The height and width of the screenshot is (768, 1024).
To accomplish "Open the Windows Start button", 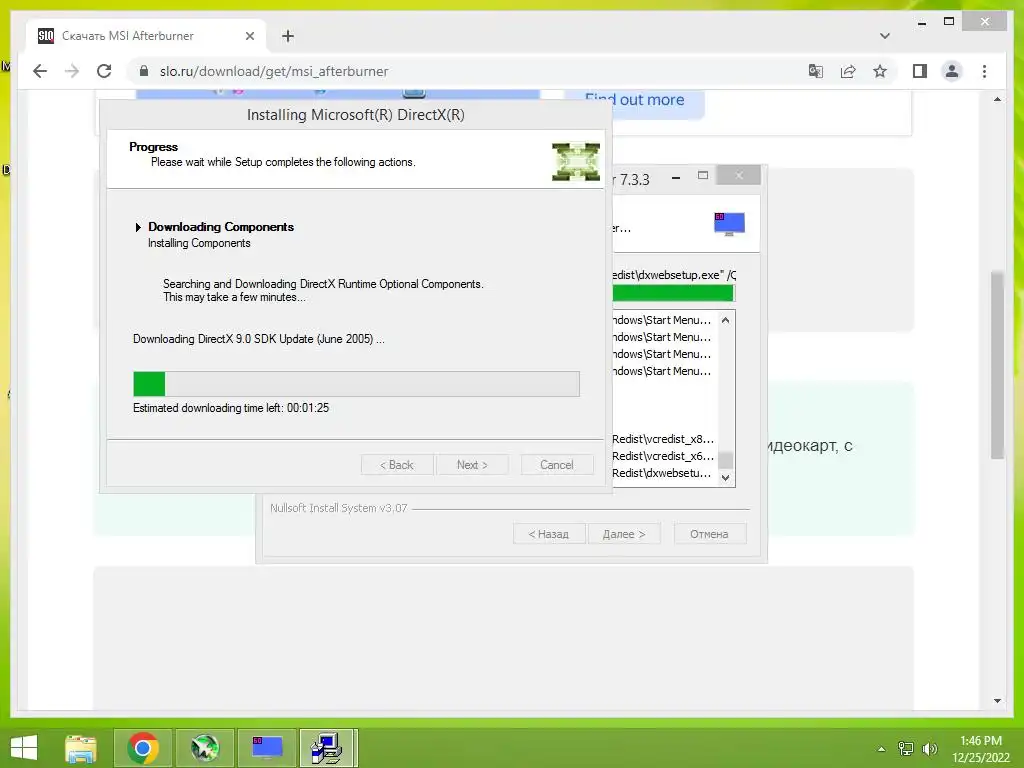I will pos(24,748).
